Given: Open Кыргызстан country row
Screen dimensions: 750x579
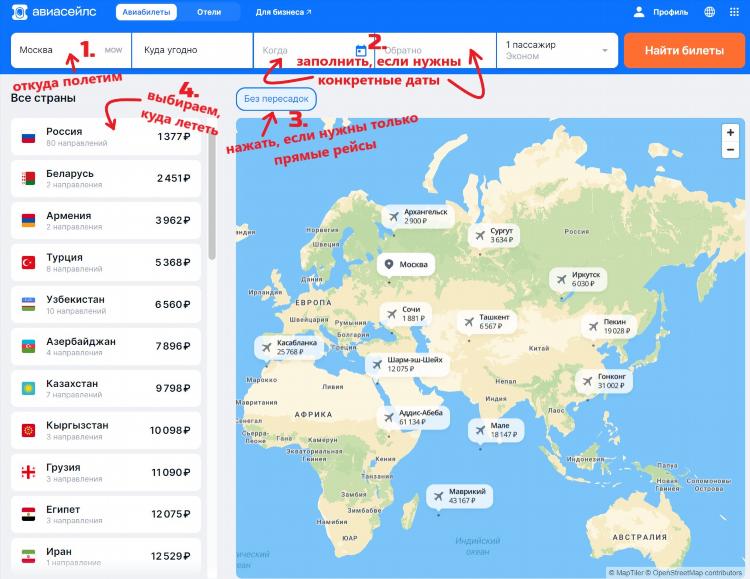Looking at the screenshot, I should pos(106,430).
